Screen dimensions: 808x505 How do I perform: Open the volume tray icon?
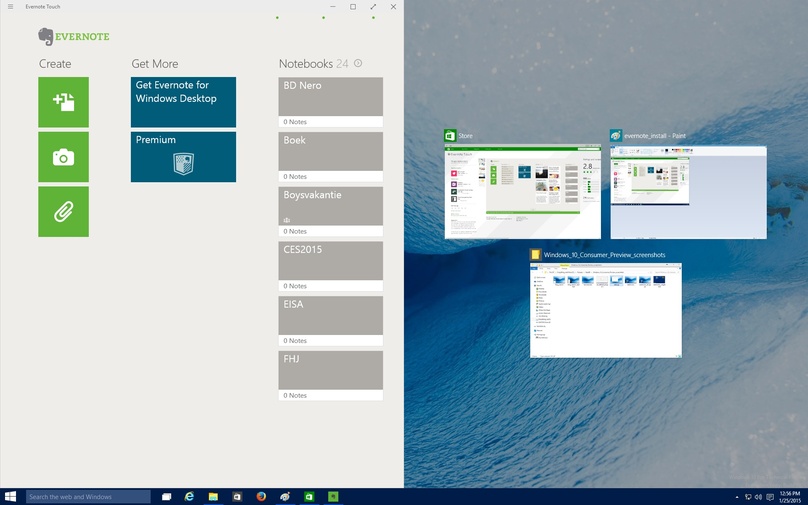click(758, 497)
